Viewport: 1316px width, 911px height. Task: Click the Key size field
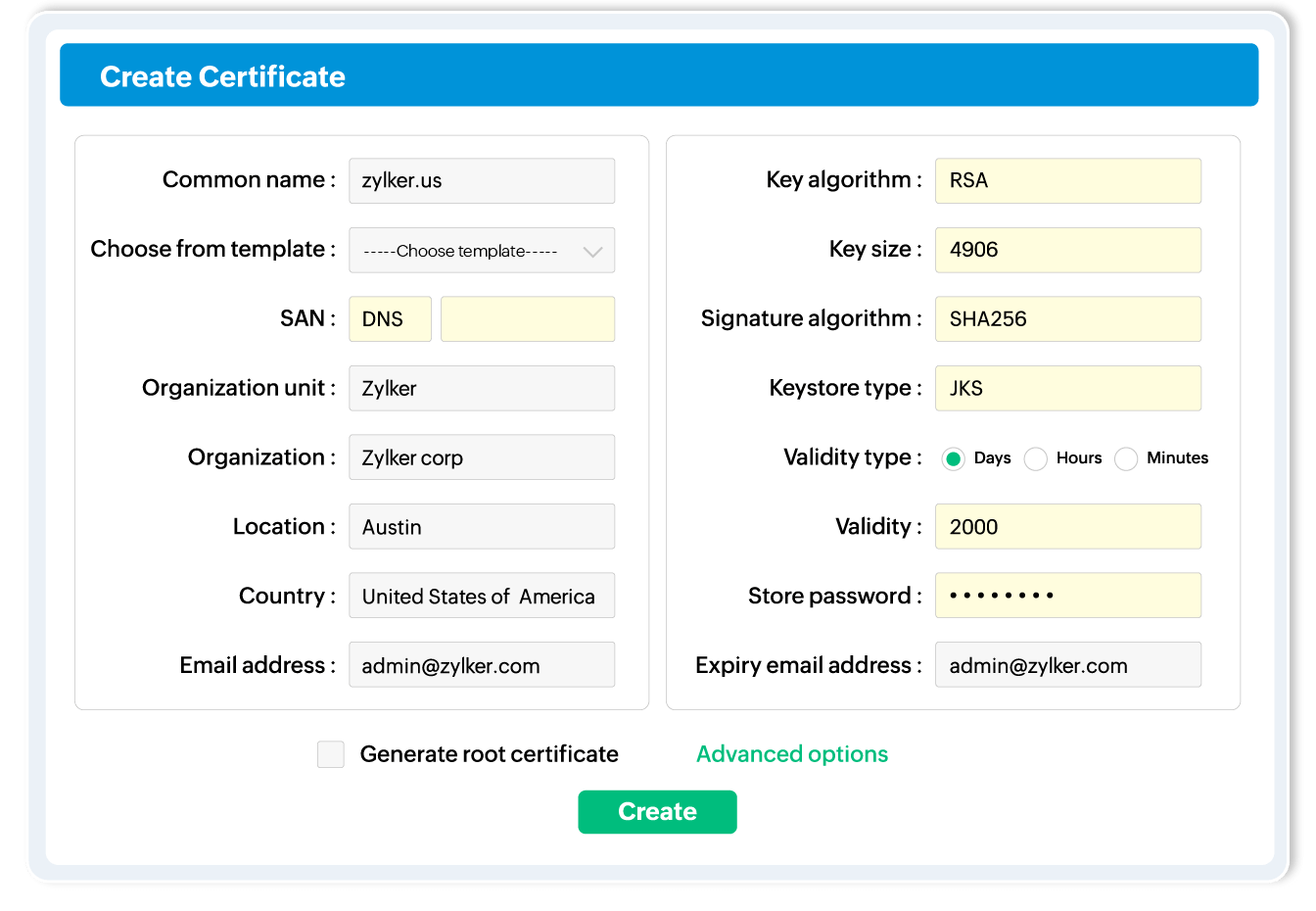click(1067, 250)
